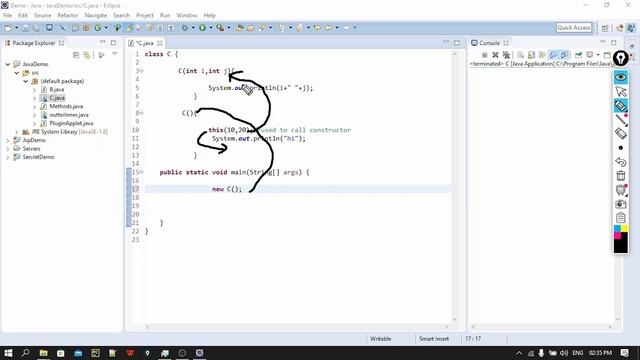The image size is (640, 360).
Task: Select B.java in Package Explorer
Action: tap(57, 89)
